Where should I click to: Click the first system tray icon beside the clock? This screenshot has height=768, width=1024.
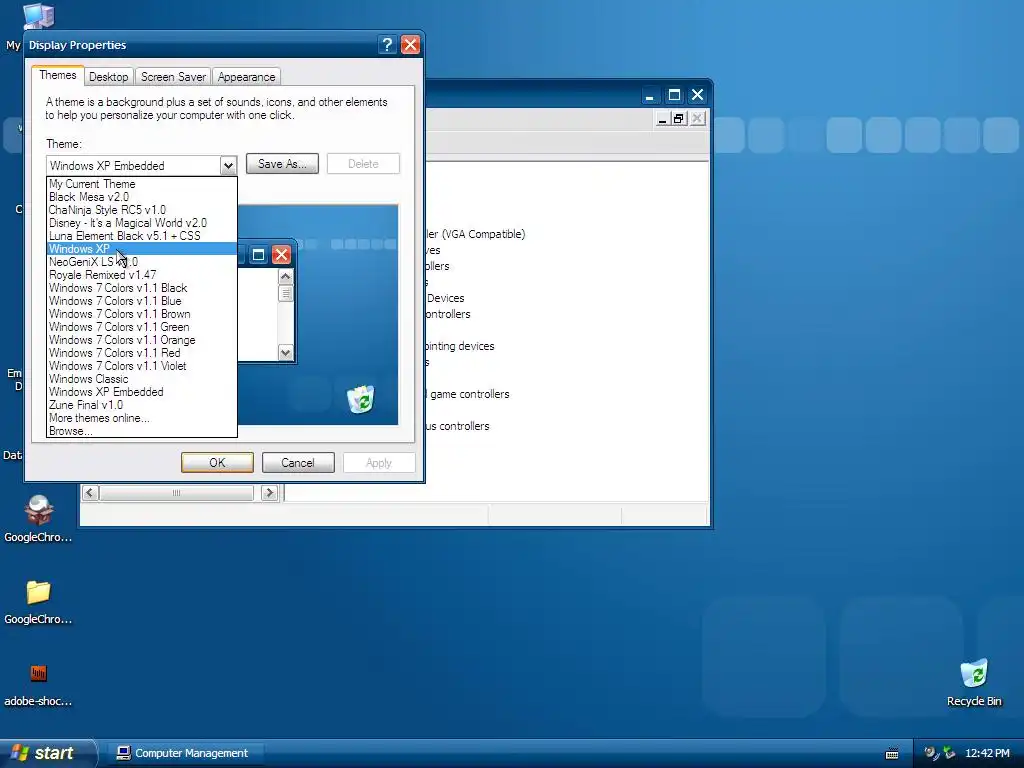pyautogui.click(x=931, y=753)
